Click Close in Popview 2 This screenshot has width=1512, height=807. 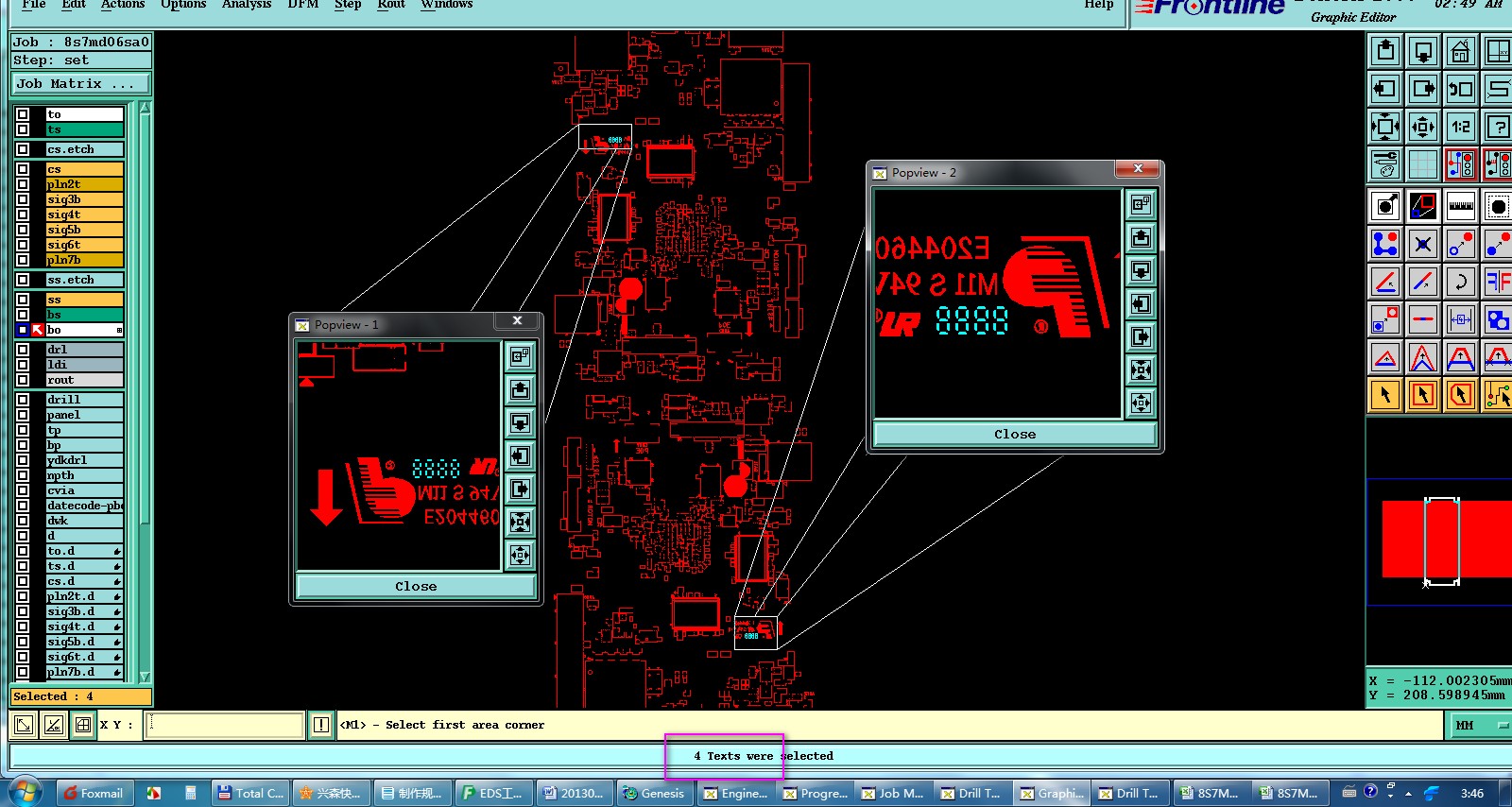tap(1015, 435)
